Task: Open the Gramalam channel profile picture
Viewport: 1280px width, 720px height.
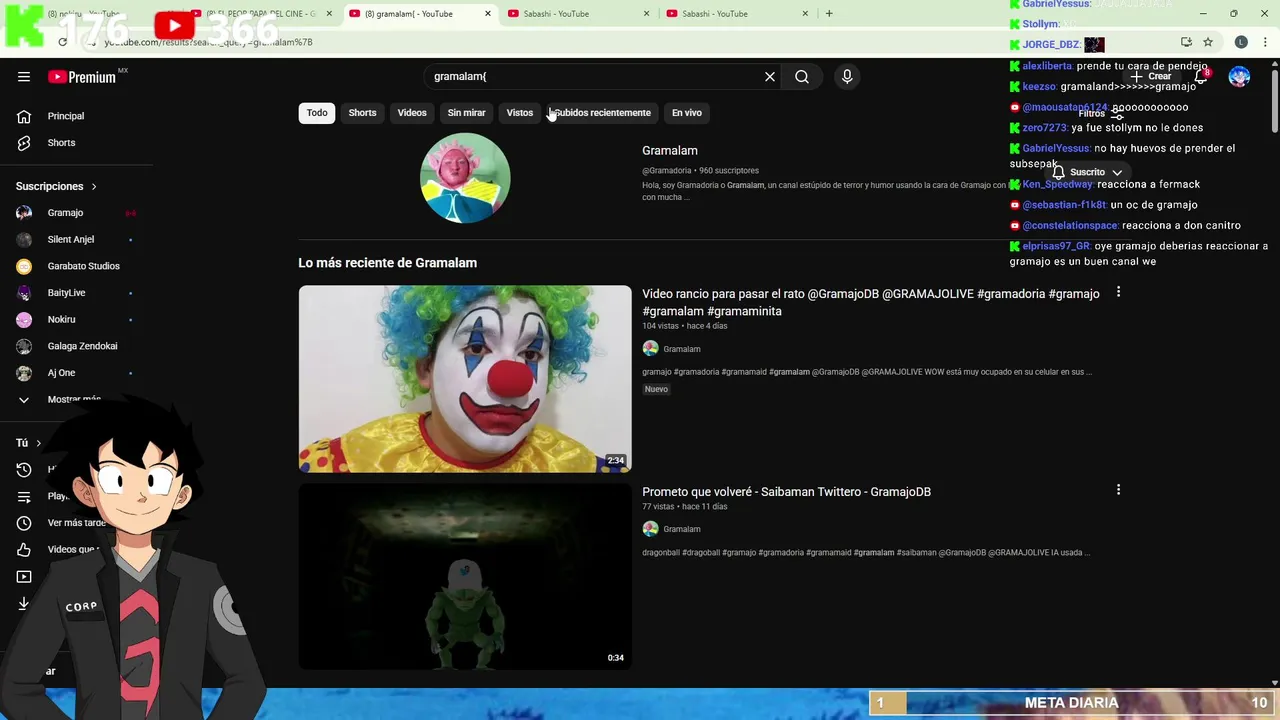Action: point(465,178)
